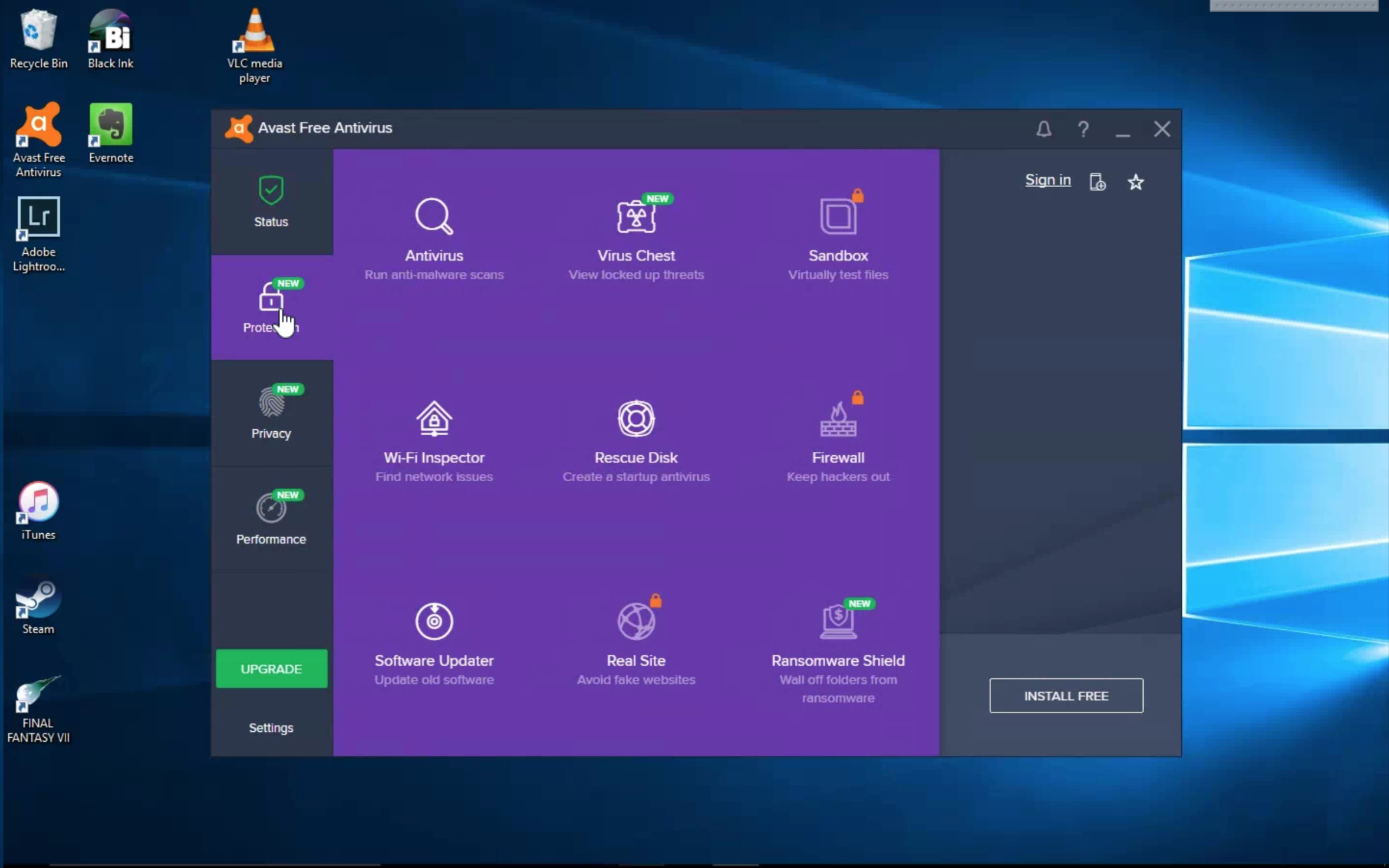Image resolution: width=1389 pixels, height=868 pixels.
Task: Select FINAL FANTASY VII desktop shortcut
Action: (39, 710)
